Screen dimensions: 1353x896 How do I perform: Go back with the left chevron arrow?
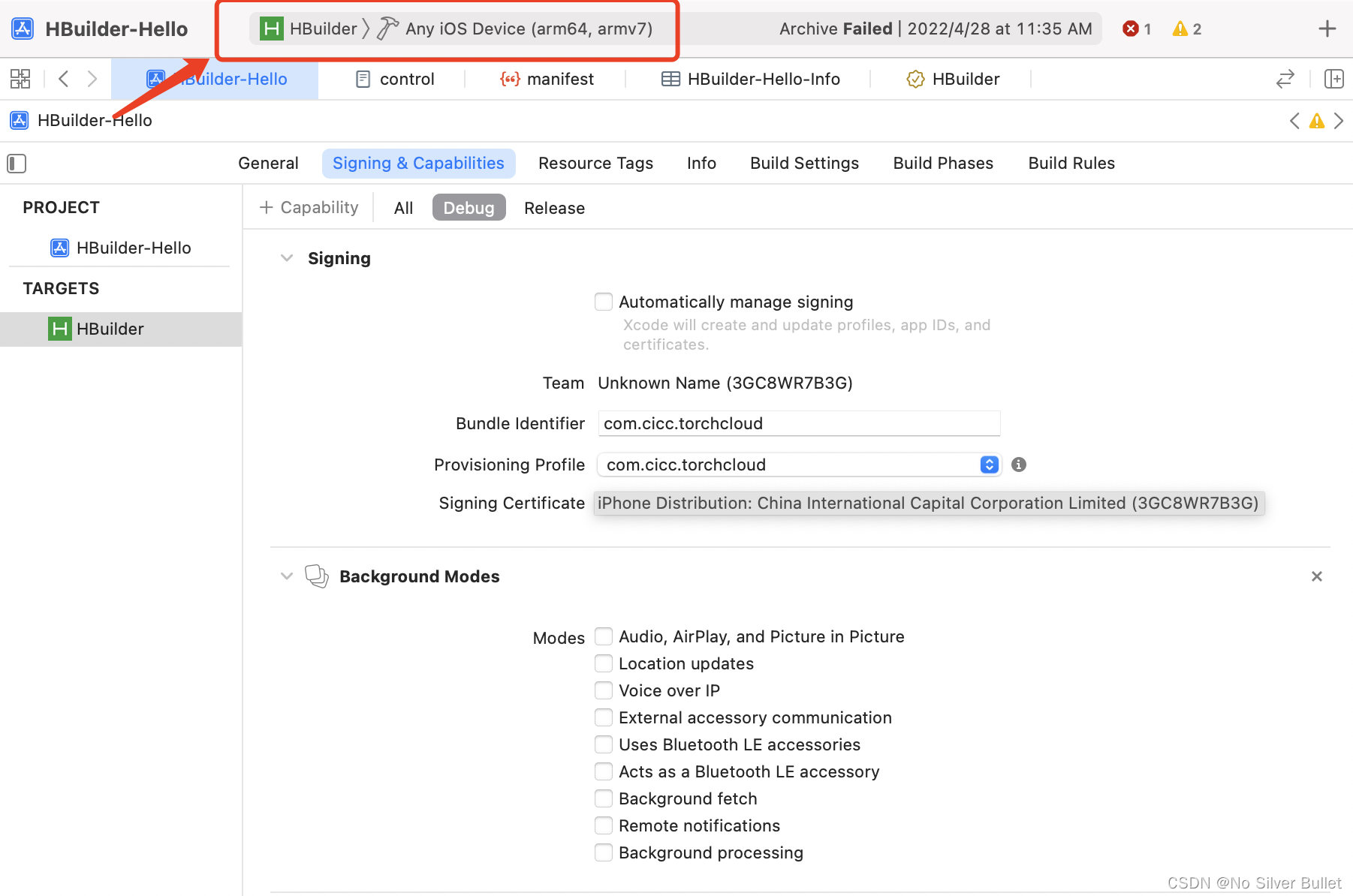click(64, 79)
